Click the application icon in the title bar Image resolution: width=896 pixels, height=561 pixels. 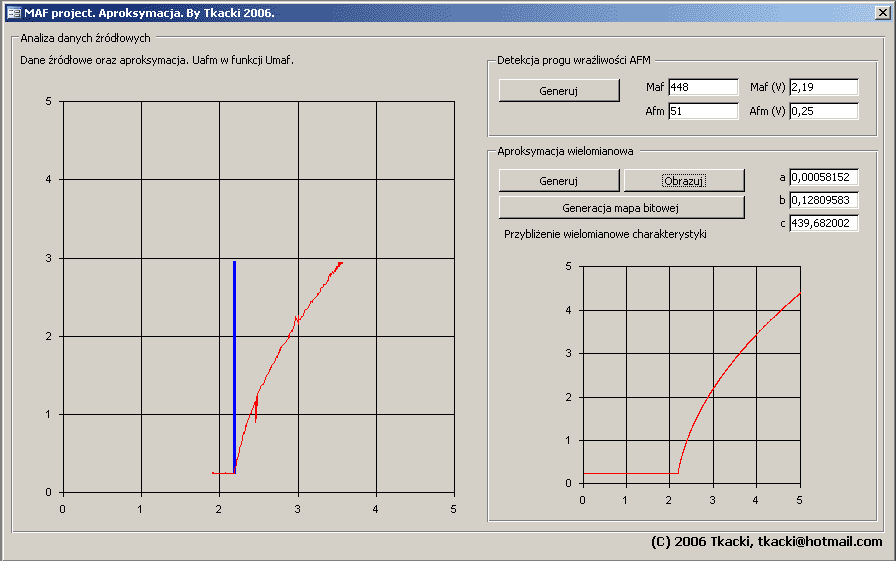tap(14, 12)
